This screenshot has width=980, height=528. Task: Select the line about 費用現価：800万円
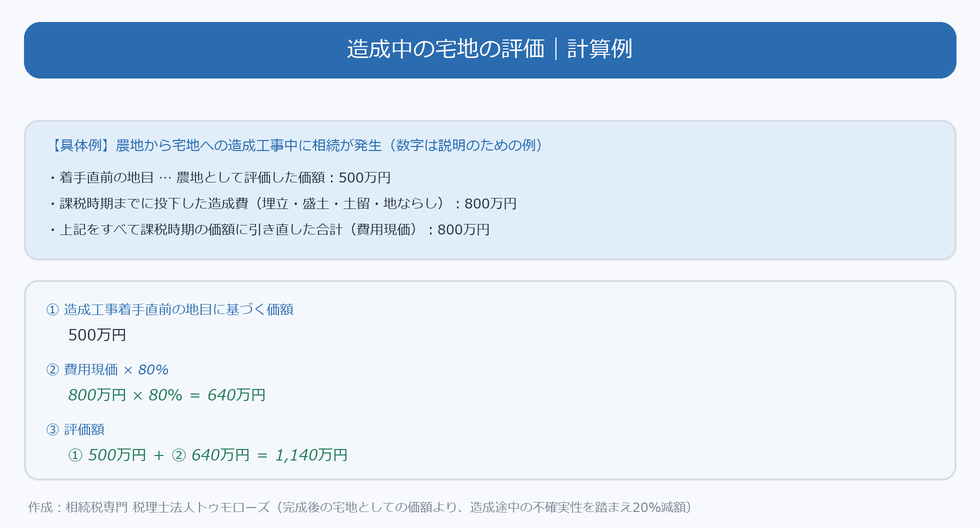coord(269,230)
